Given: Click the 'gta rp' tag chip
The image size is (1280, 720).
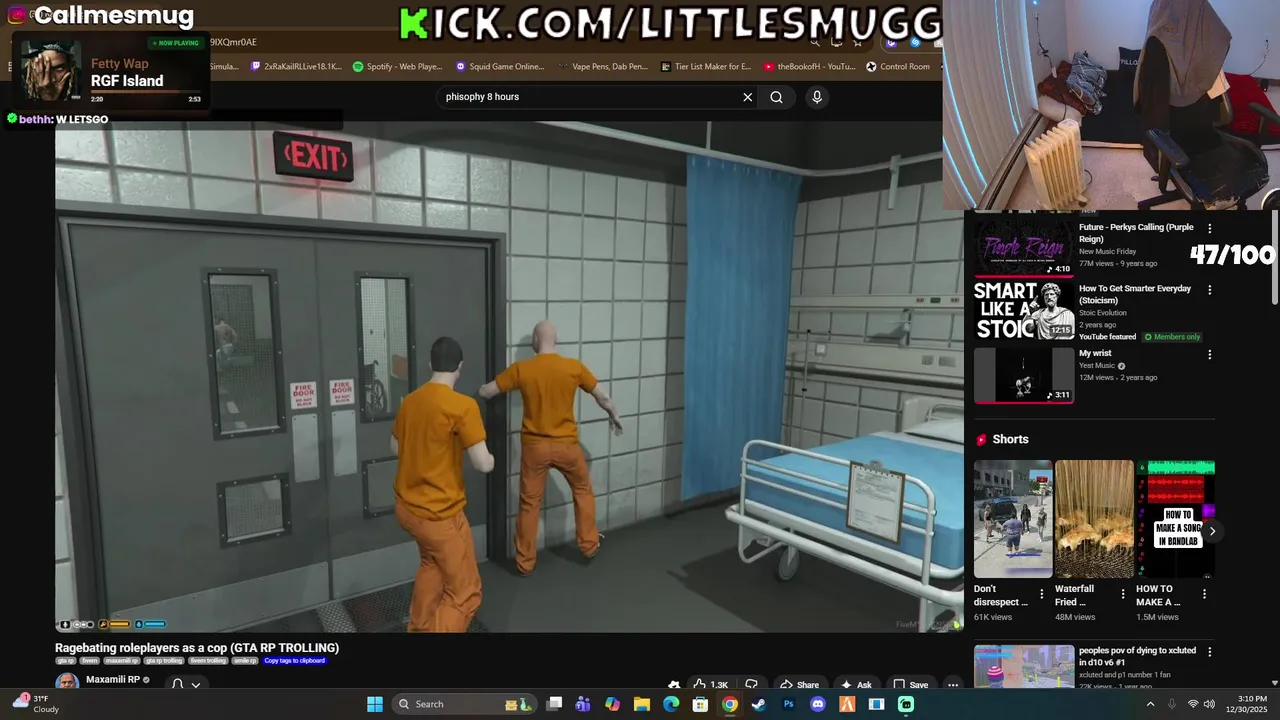Looking at the screenshot, I should [x=66, y=661].
